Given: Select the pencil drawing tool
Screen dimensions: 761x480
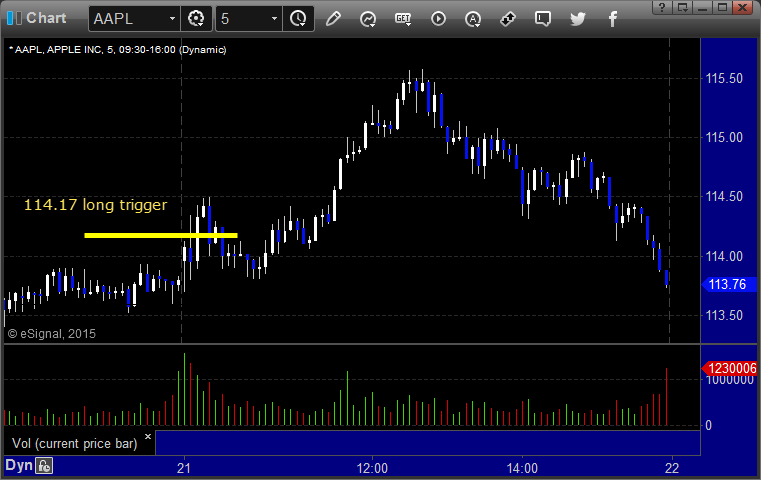Looking at the screenshot, I should point(333,19).
